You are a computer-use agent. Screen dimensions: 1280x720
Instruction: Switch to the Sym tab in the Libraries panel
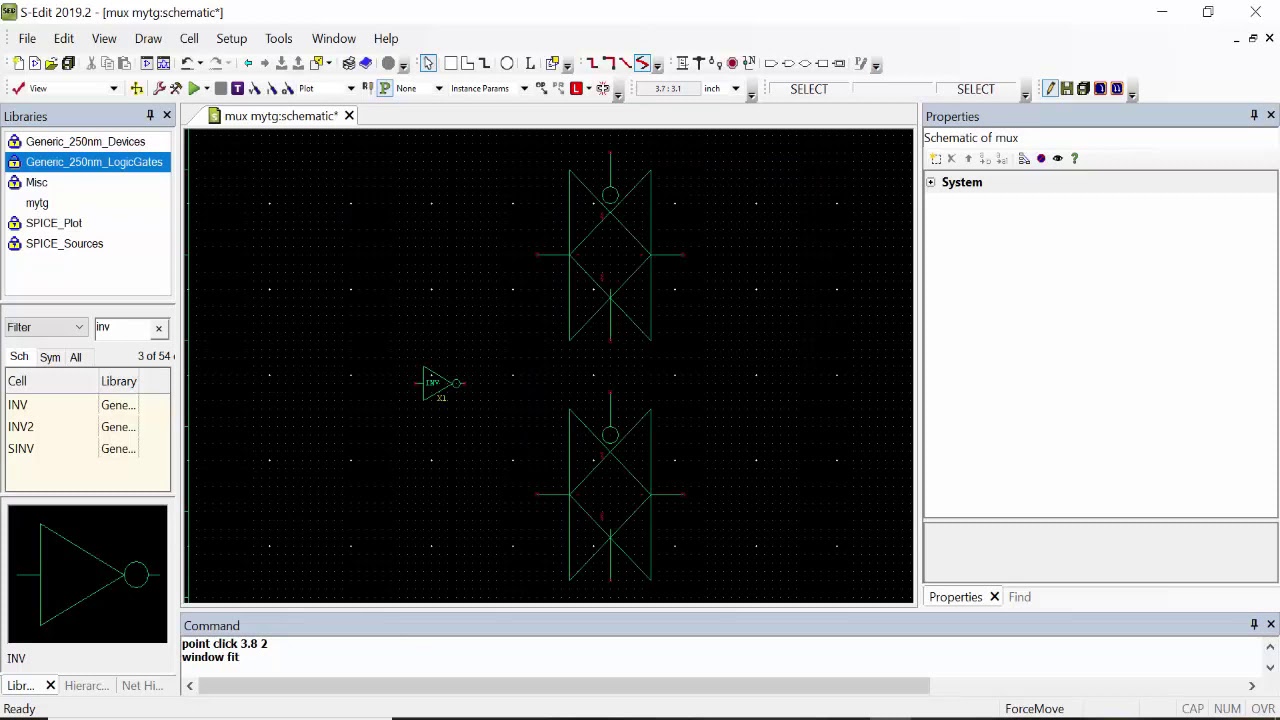50,357
